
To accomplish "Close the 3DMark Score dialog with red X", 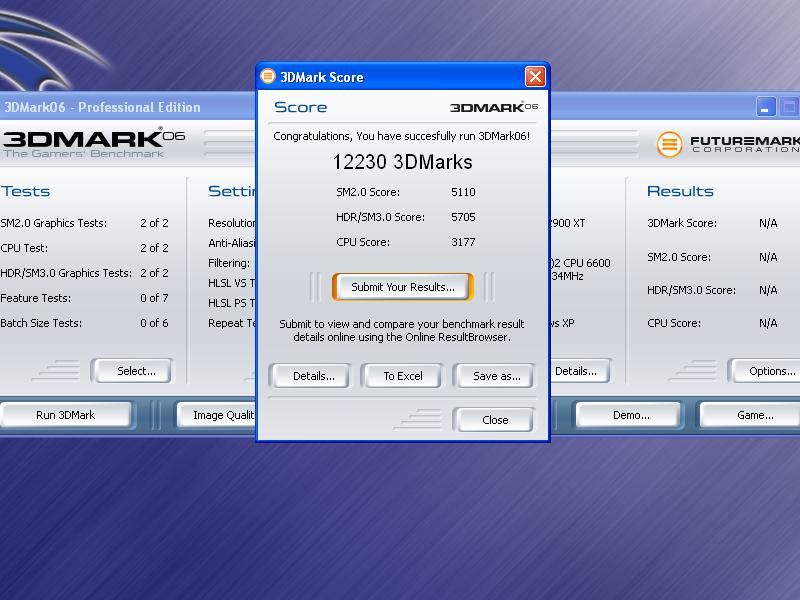I will 535,77.
